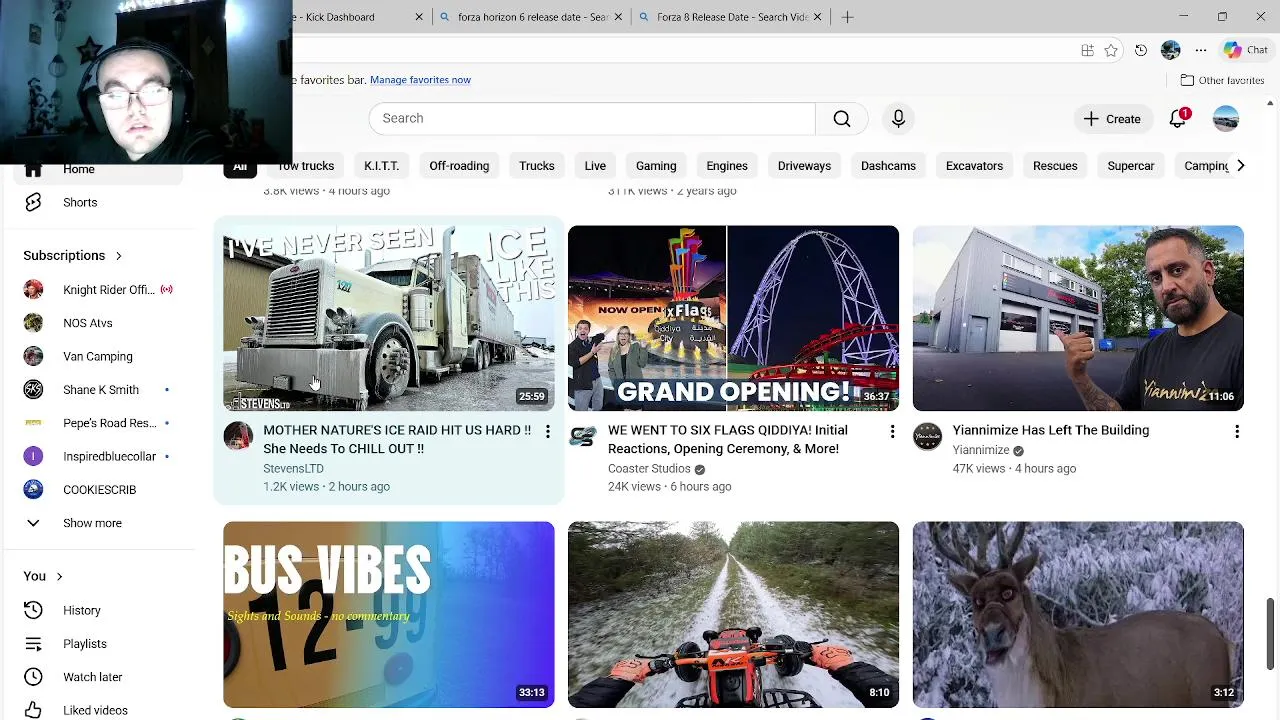Open COOKIESCRIB channel subscription
This screenshot has width=1280, height=720.
pos(98,490)
